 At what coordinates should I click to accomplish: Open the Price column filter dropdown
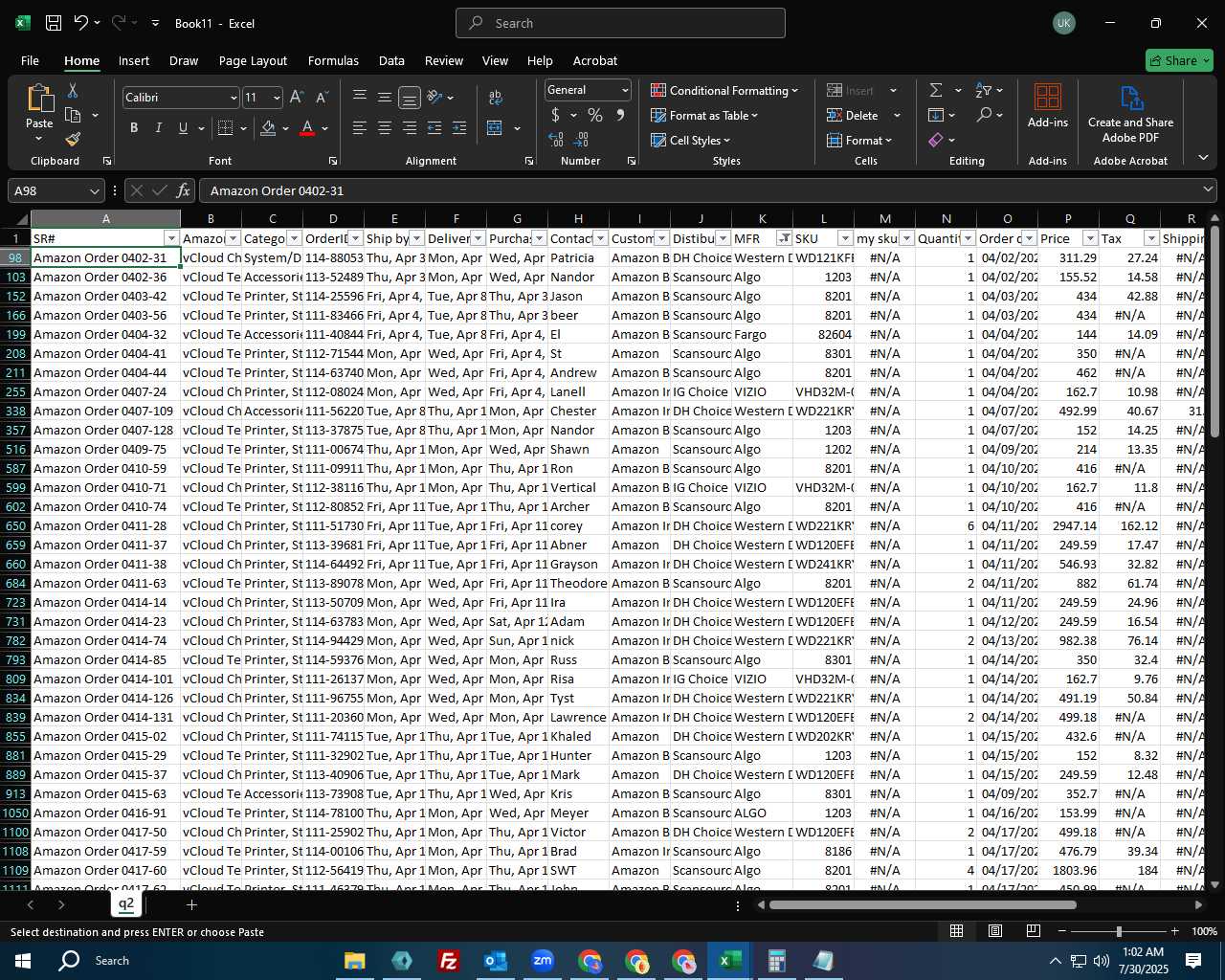coord(1090,238)
